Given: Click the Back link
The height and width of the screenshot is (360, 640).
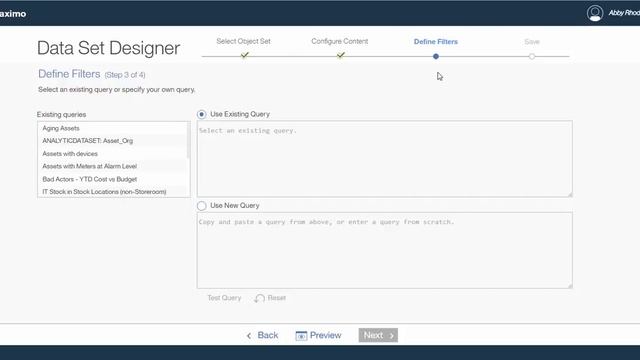Looking at the screenshot, I should (268, 335).
